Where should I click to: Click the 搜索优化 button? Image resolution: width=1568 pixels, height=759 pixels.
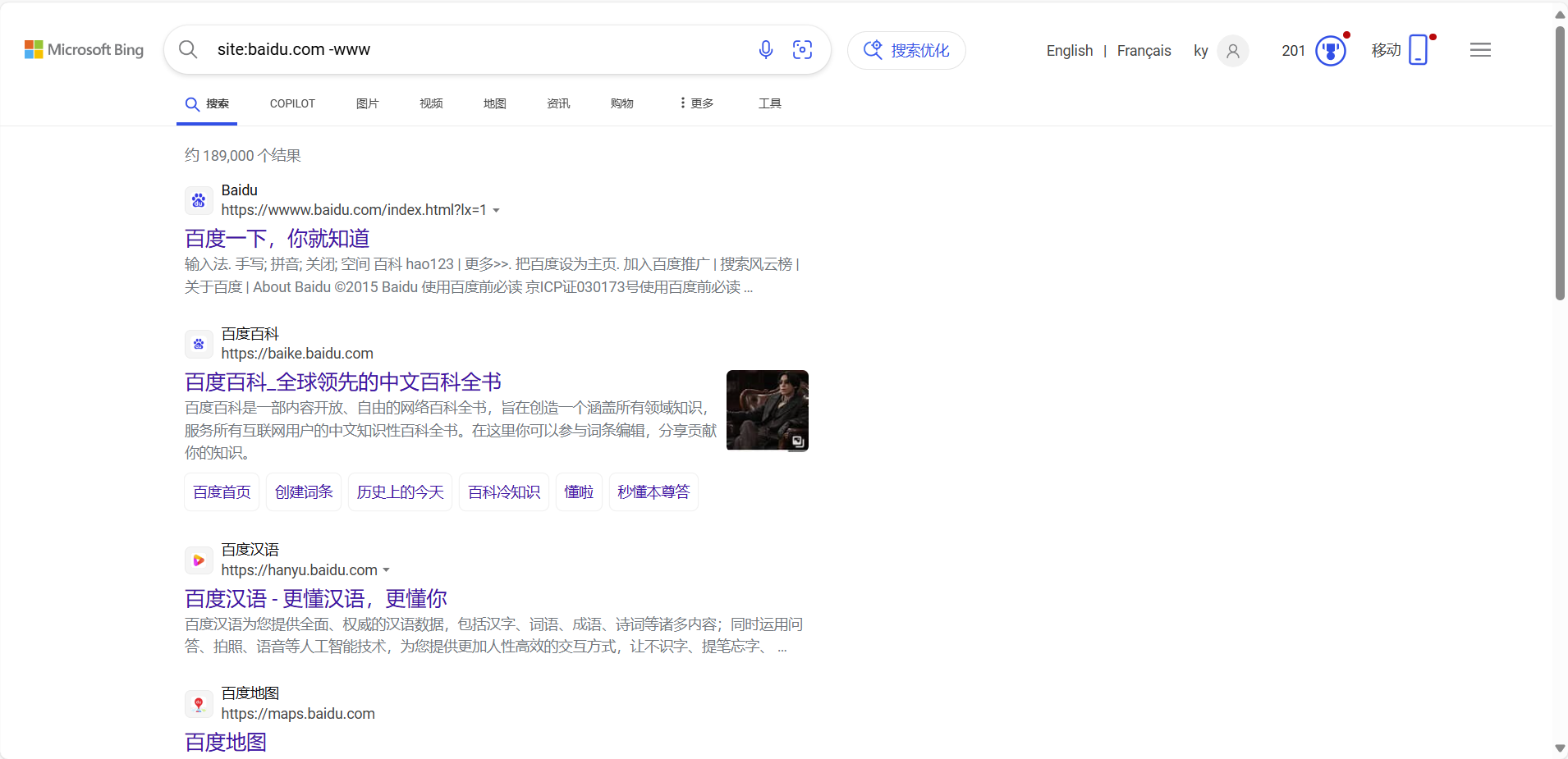(906, 50)
